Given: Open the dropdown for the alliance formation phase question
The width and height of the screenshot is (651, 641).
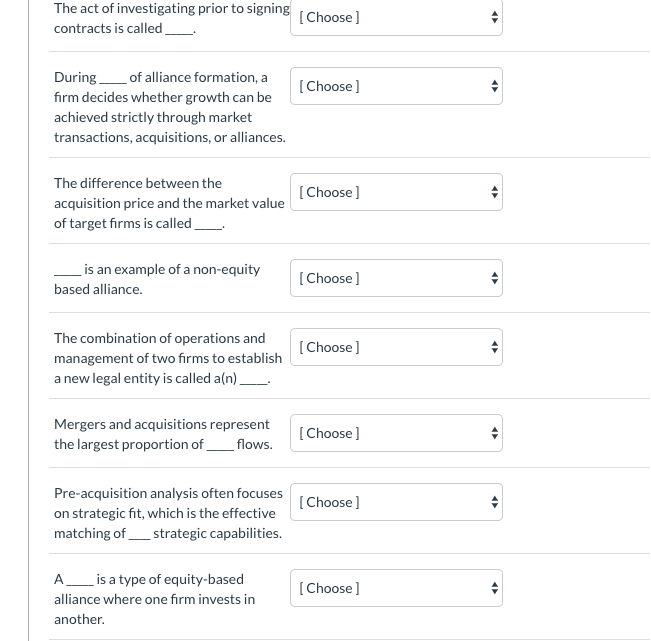Looking at the screenshot, I should coord(396,86).
